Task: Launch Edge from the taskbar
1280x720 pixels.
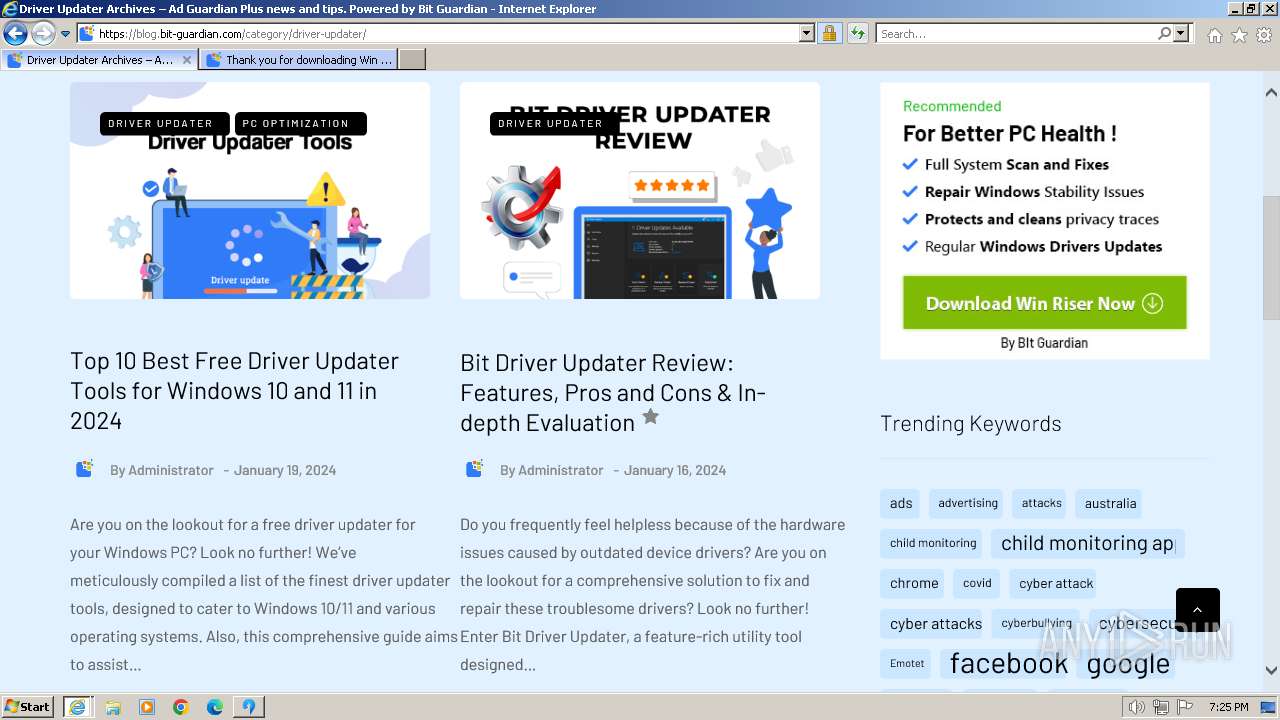Action: point(215,707)
